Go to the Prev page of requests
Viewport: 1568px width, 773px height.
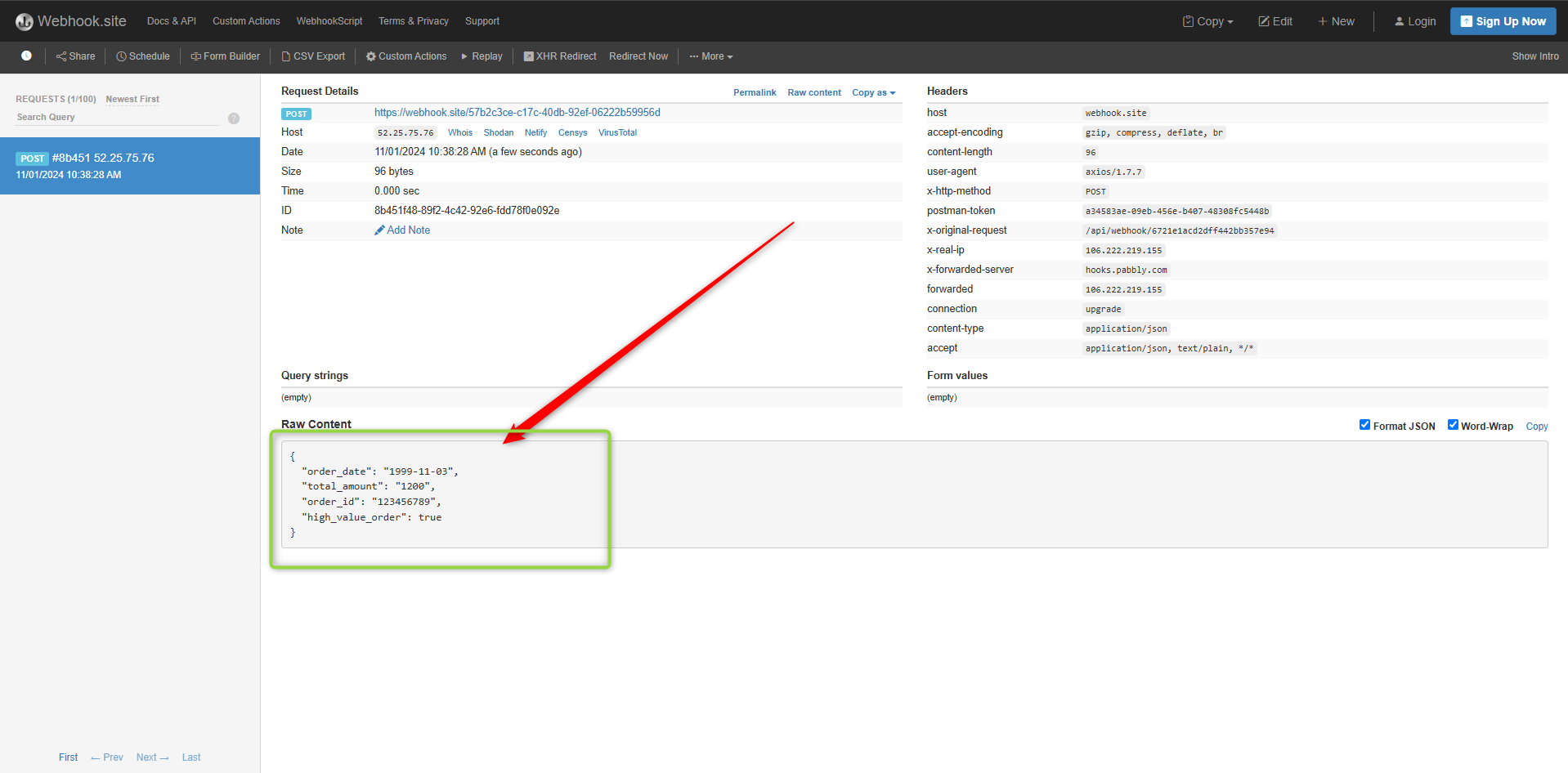pyautogui.click(x=107, y=757)
